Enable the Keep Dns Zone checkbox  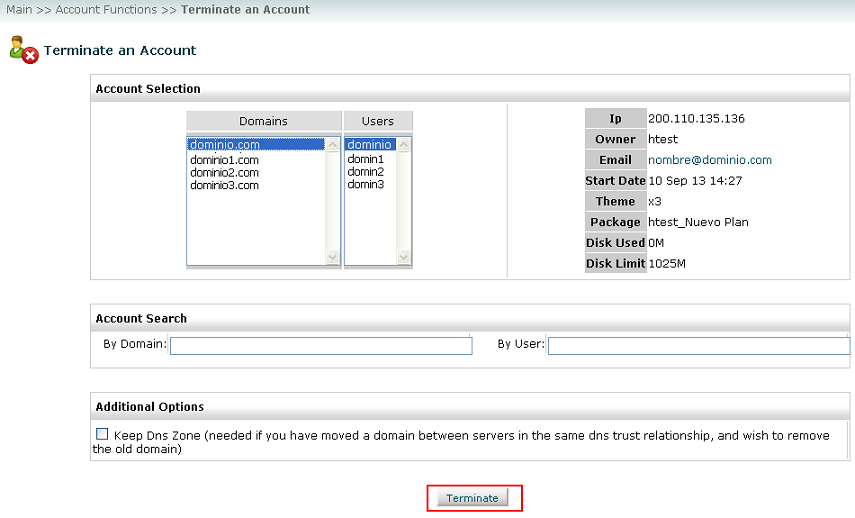tap(102, 434)
